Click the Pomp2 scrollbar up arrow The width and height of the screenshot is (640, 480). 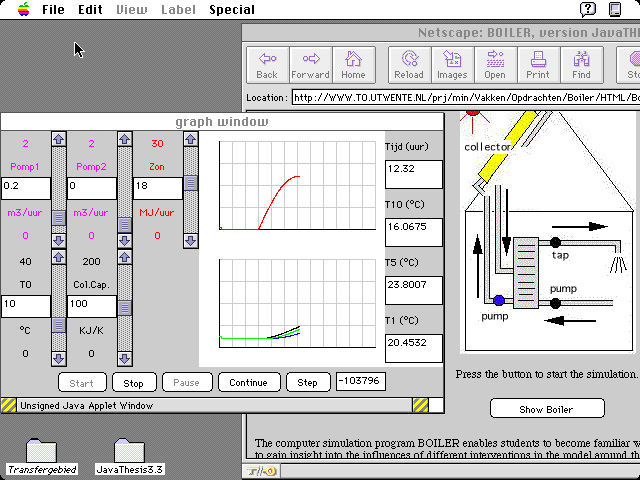124,139
